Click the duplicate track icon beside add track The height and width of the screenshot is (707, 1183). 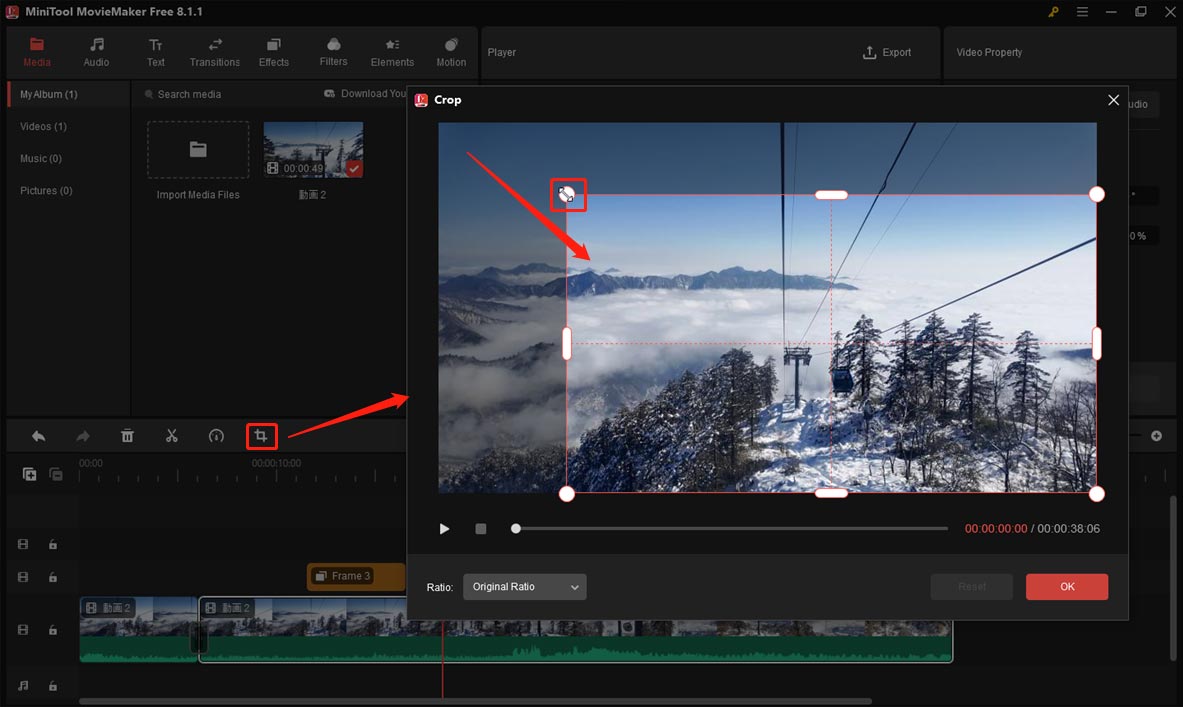click(56, 474)
